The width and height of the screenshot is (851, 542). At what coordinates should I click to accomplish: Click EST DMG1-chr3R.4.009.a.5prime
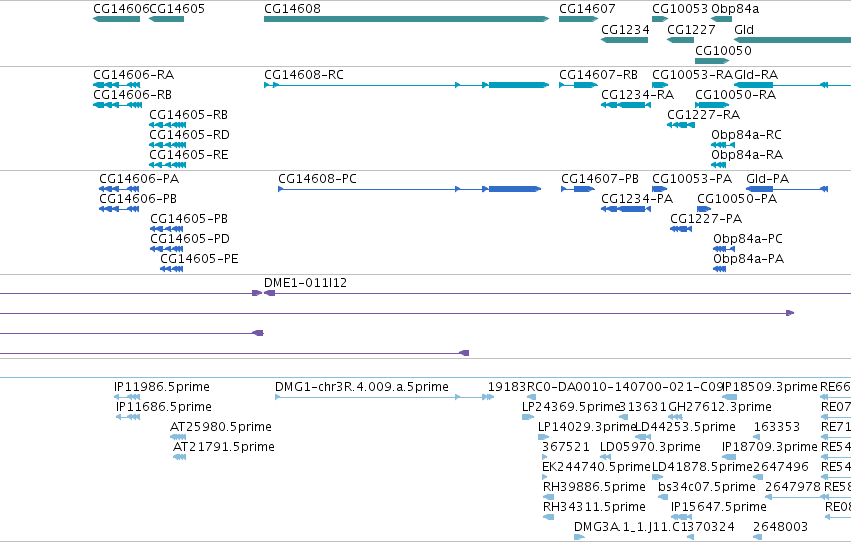384,397
